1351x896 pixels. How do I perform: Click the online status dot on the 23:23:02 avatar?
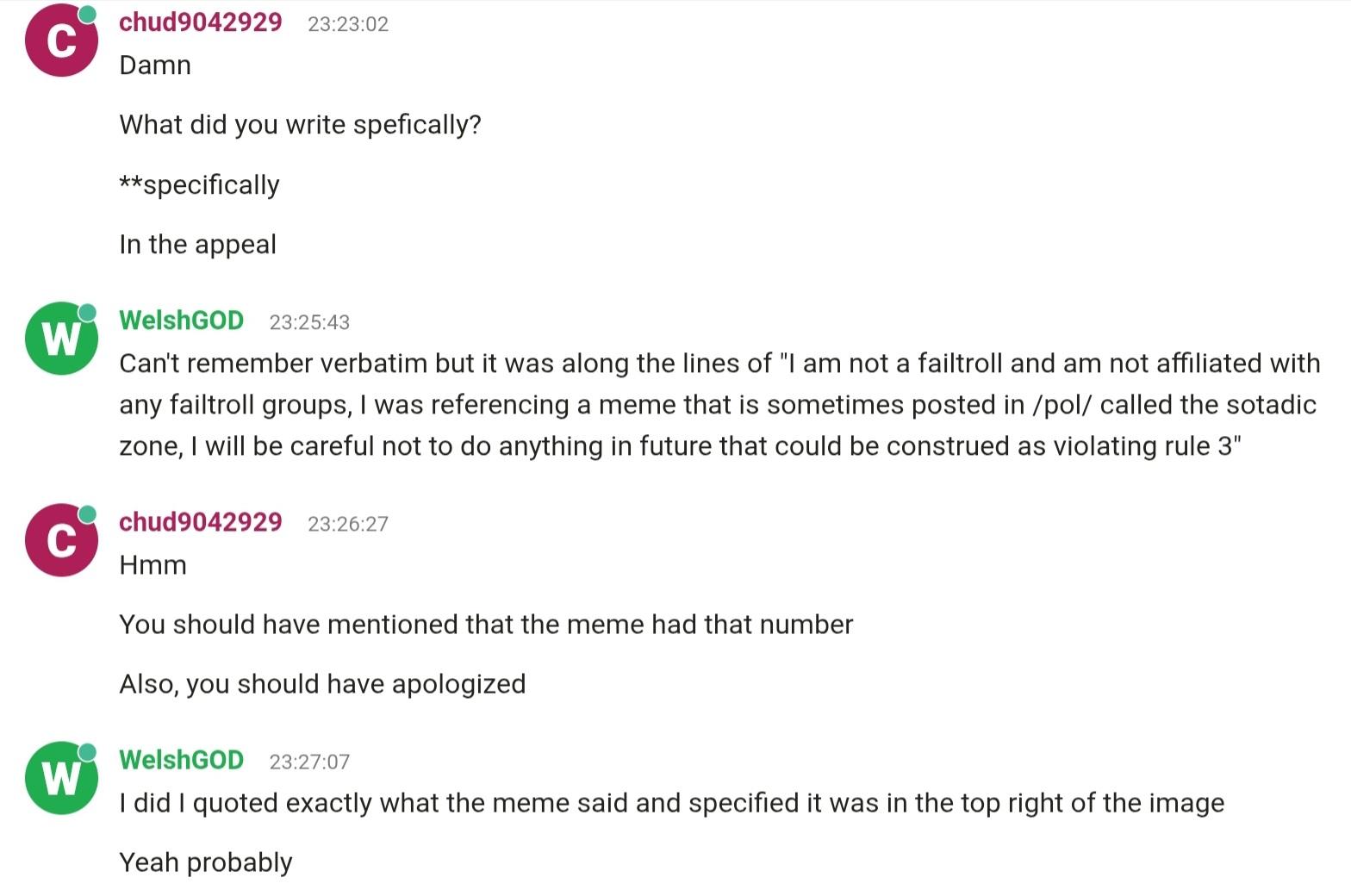[88, 14]
